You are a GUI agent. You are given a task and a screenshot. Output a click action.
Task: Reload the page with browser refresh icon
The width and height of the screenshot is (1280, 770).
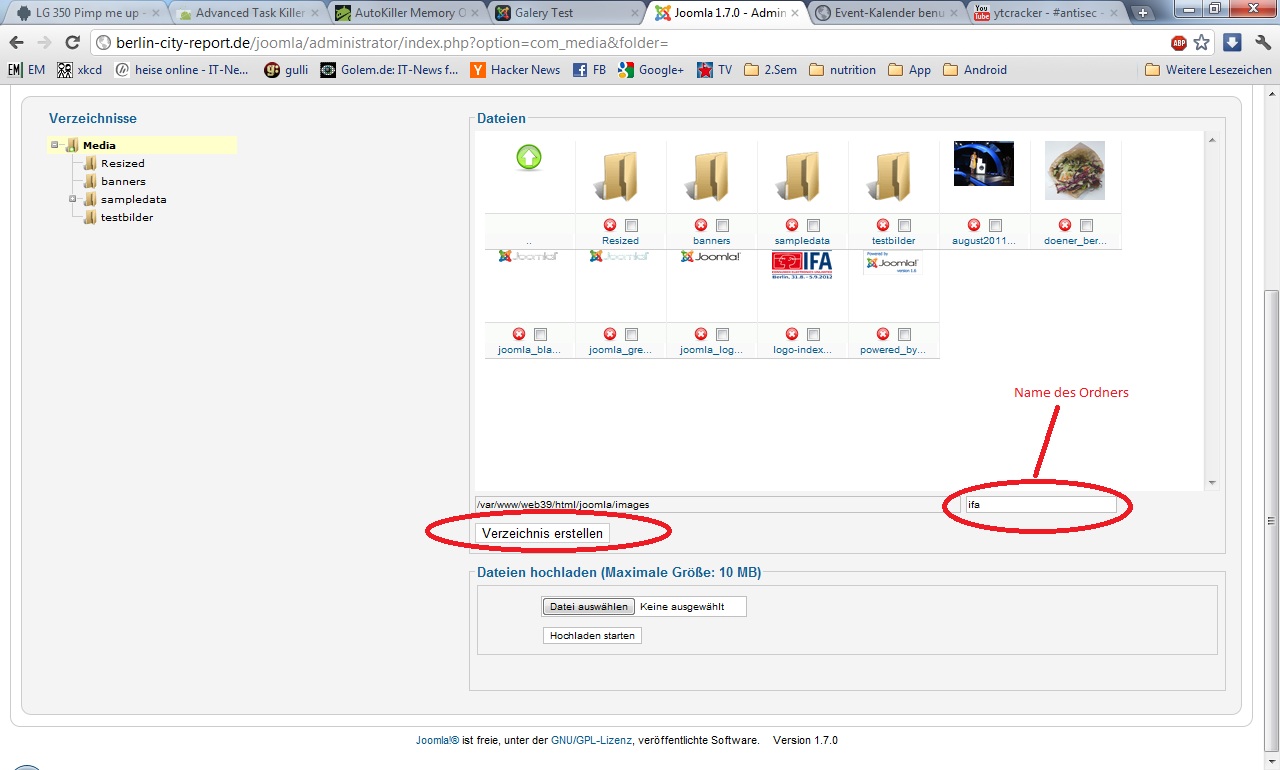[72, 43]
